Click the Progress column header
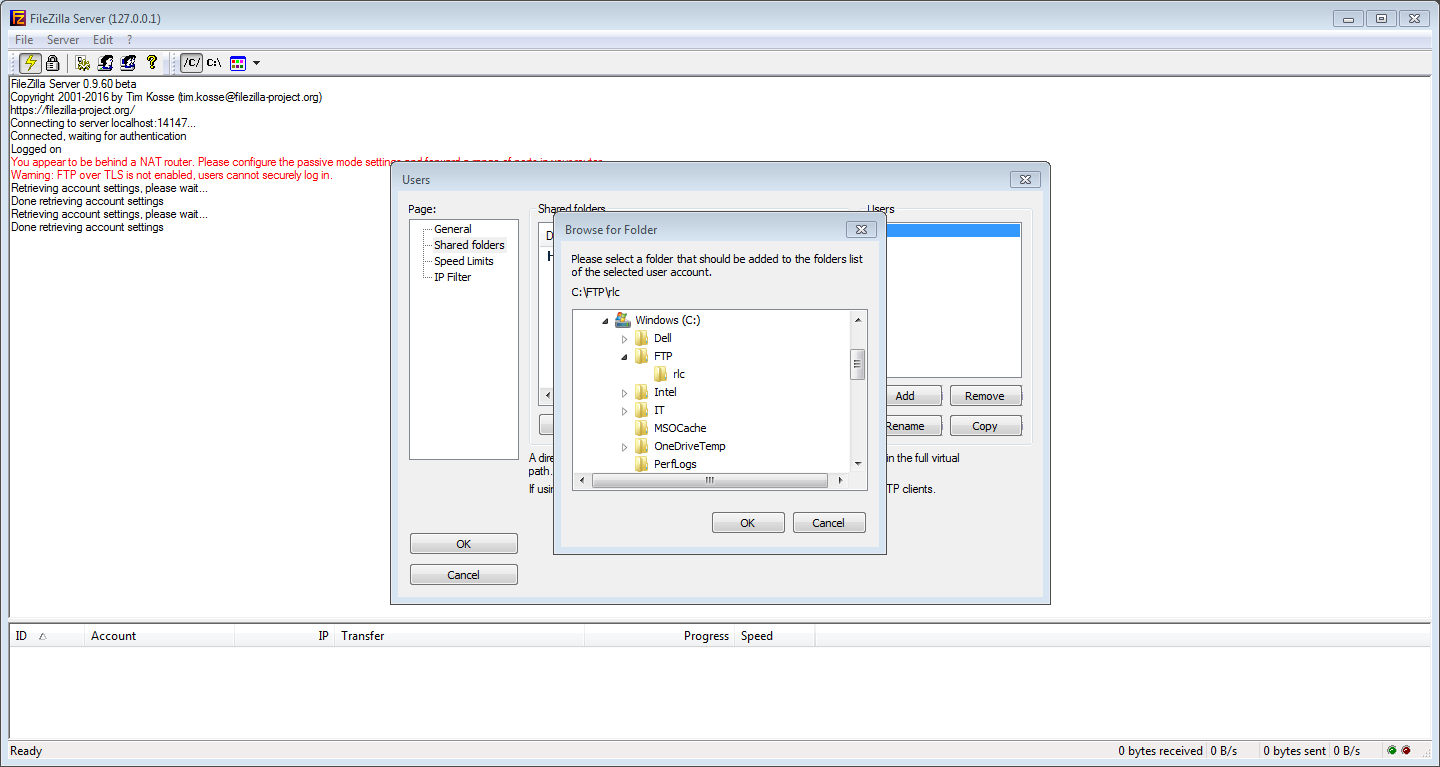1440x767 pixels. point(660,636)
